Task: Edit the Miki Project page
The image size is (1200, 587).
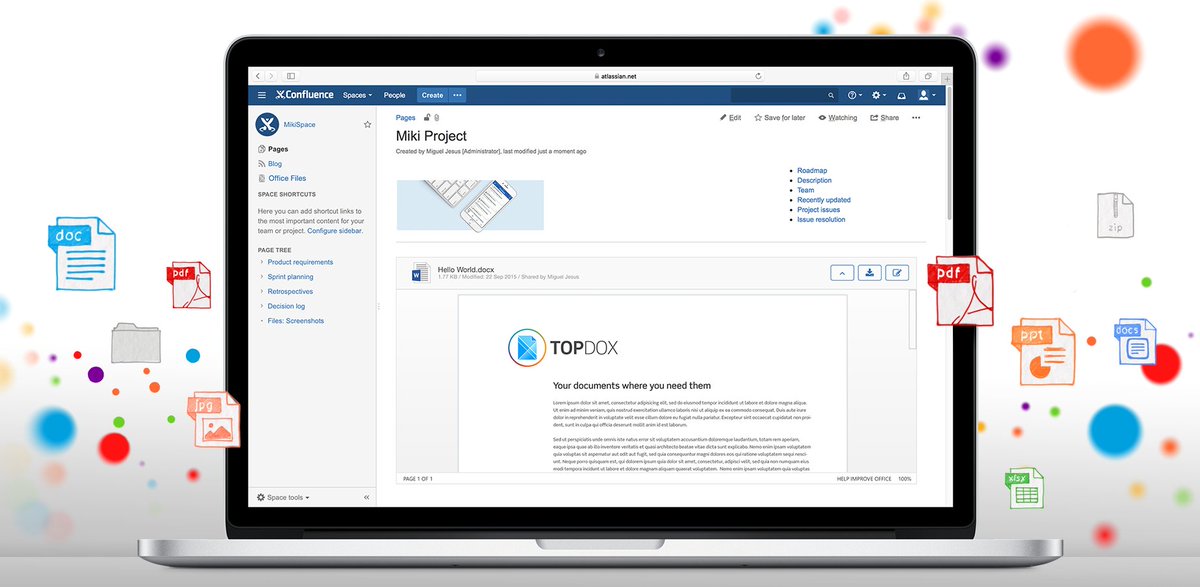Action: pyautogui.click(x=731, y=118)
